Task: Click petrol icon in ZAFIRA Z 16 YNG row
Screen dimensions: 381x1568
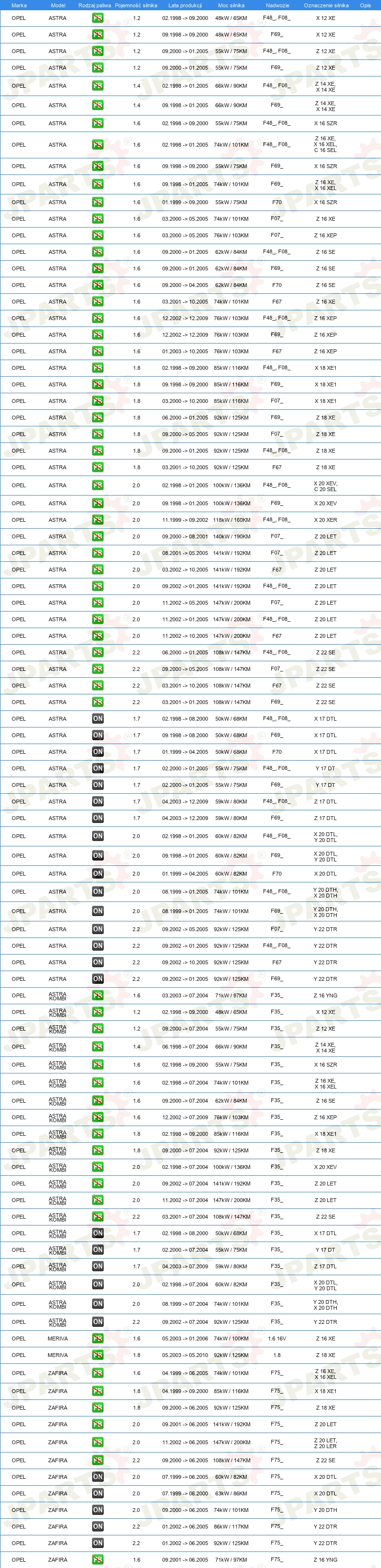Action: [97, 1560]
